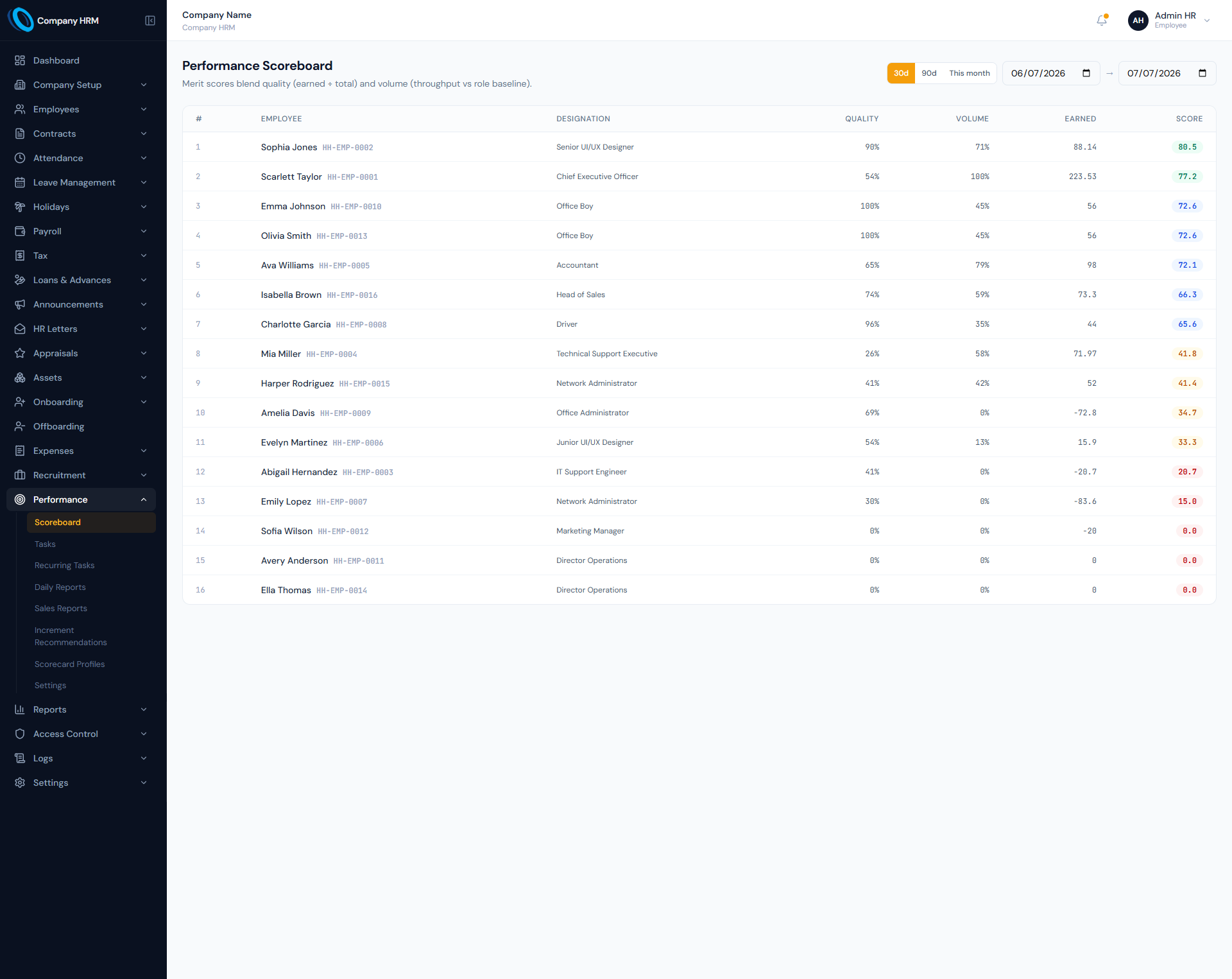The image size is (1232, 979).
Task: Open the start date calendar picker icon
Action: (1086, 73)
